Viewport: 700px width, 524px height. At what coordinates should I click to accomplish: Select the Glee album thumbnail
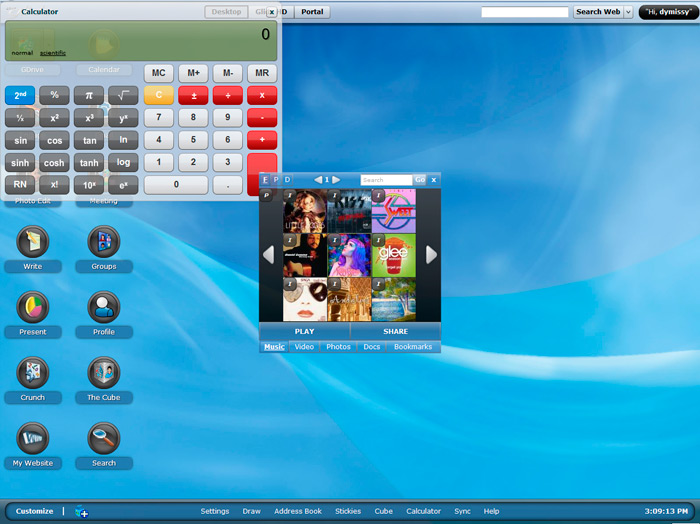pyautogui.click(x=393, y=255)
